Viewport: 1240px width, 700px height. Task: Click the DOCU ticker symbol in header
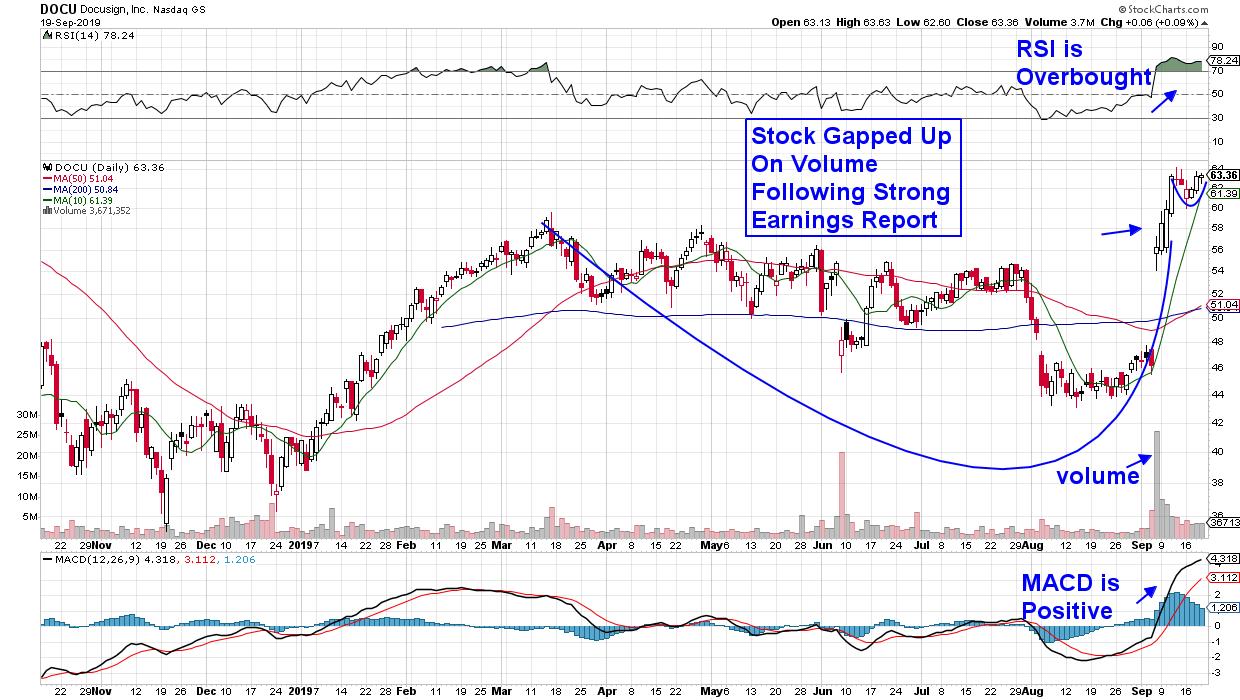coord(57,7)
